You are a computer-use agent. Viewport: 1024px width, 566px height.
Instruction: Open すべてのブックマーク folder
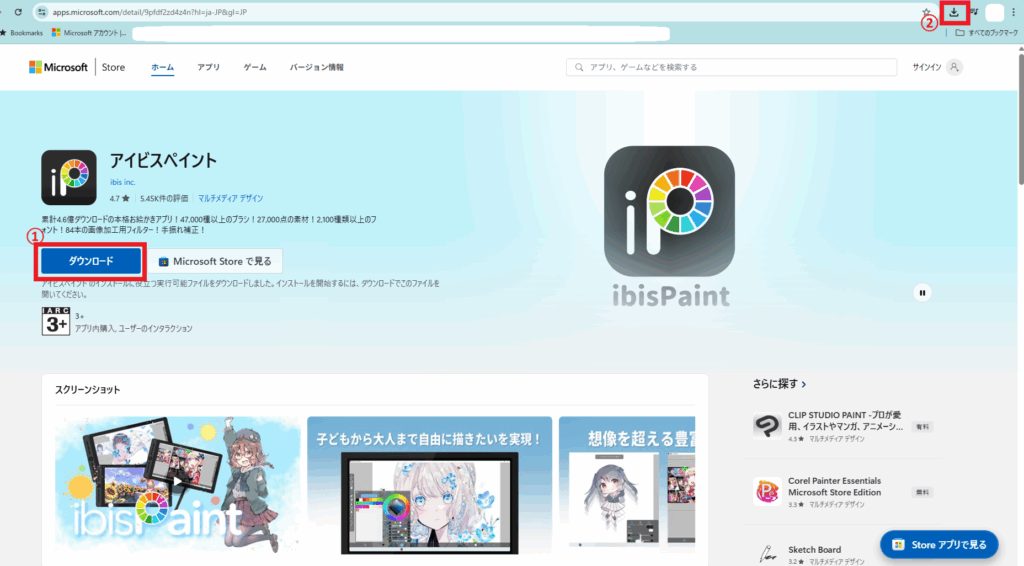click(986, 33)
